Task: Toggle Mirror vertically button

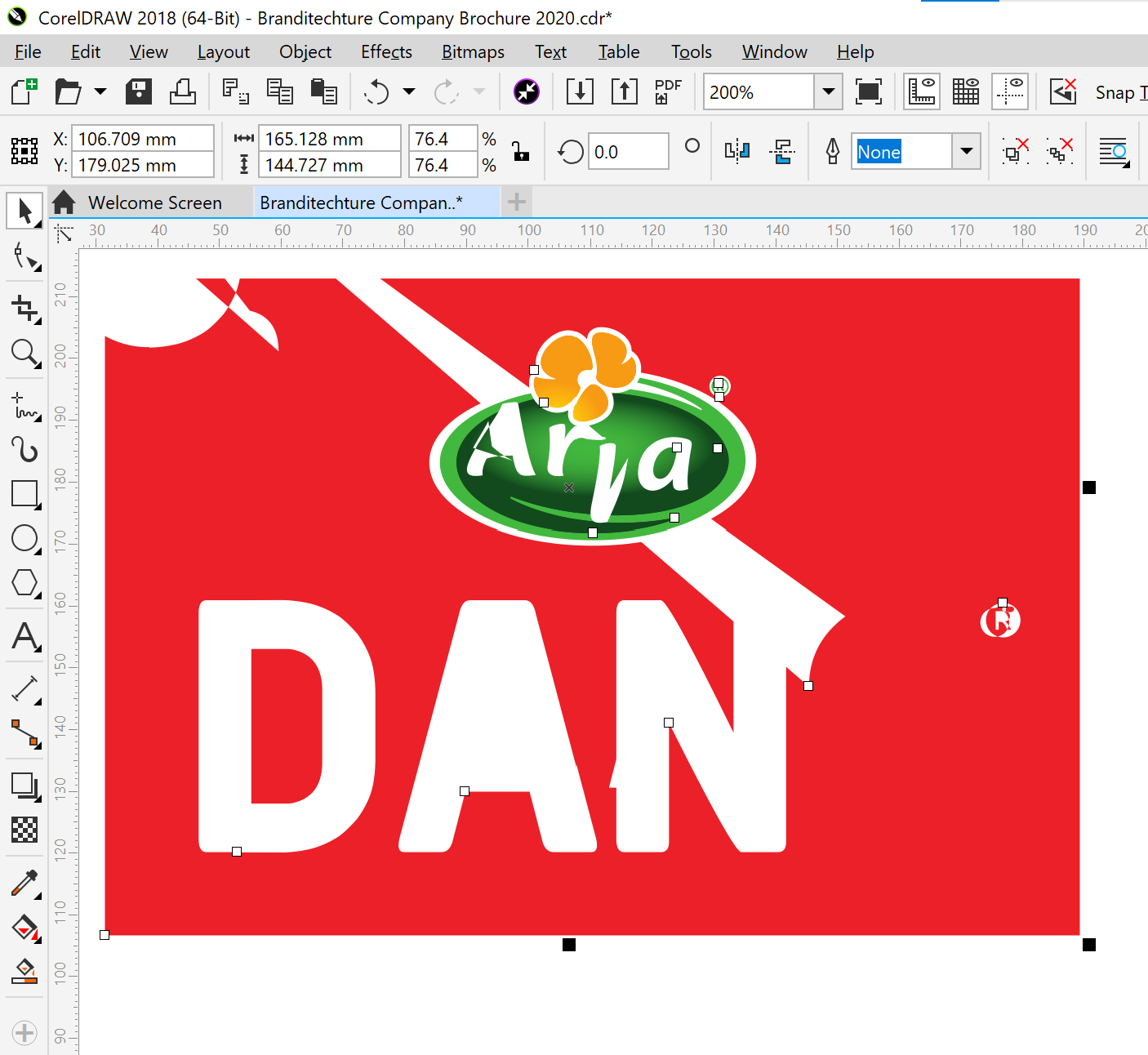Action: 781,151
